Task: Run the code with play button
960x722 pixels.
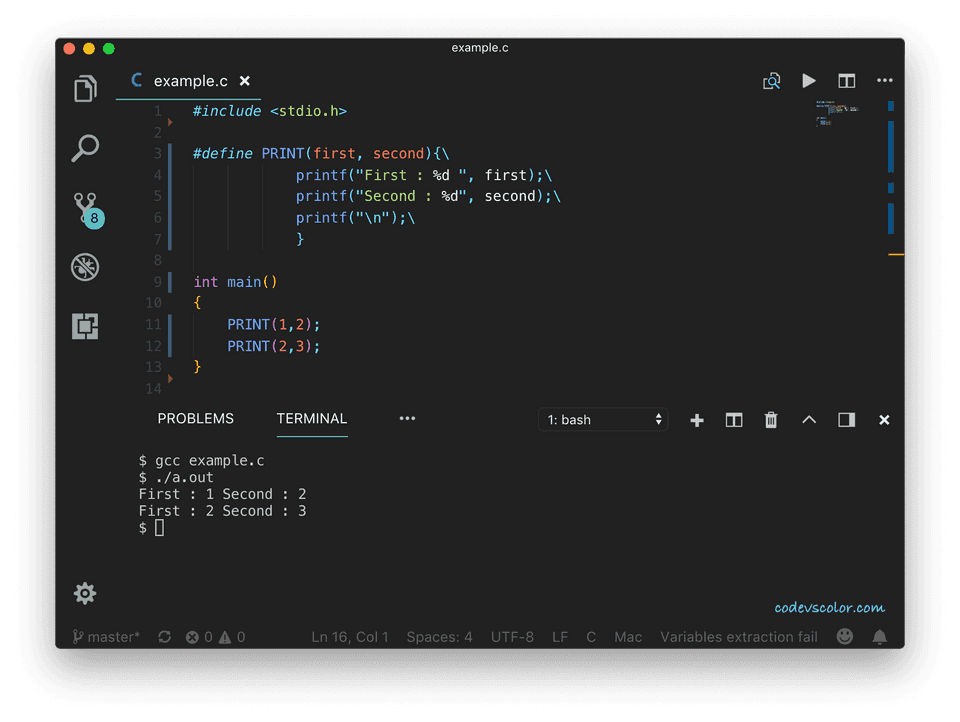Action: click(809, 81)
